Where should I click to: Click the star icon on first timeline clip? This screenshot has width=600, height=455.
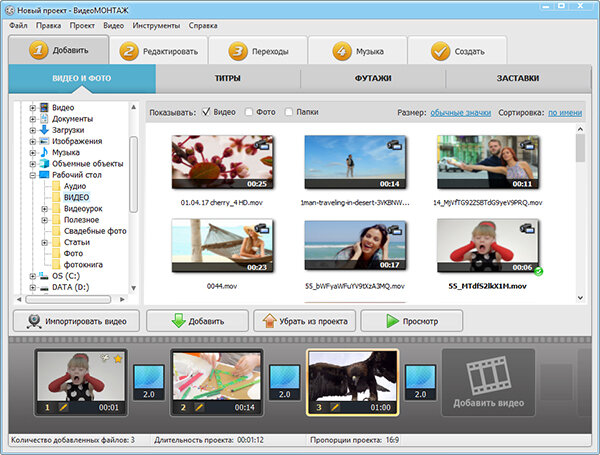point(118,359)
